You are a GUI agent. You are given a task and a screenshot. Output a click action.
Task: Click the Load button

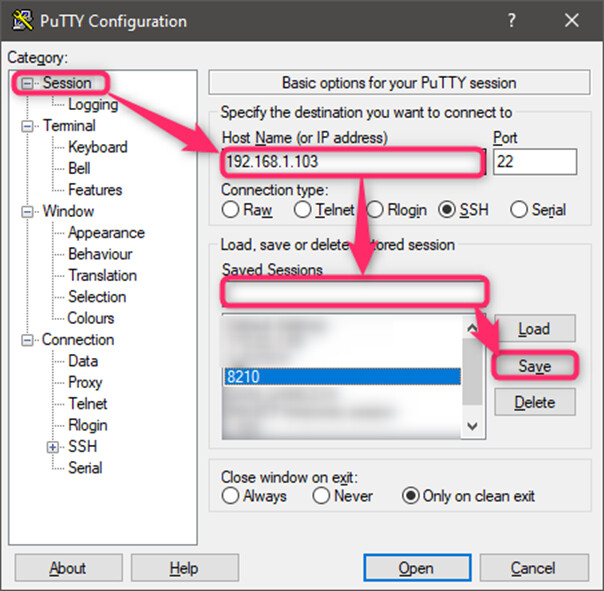(535, 329)
